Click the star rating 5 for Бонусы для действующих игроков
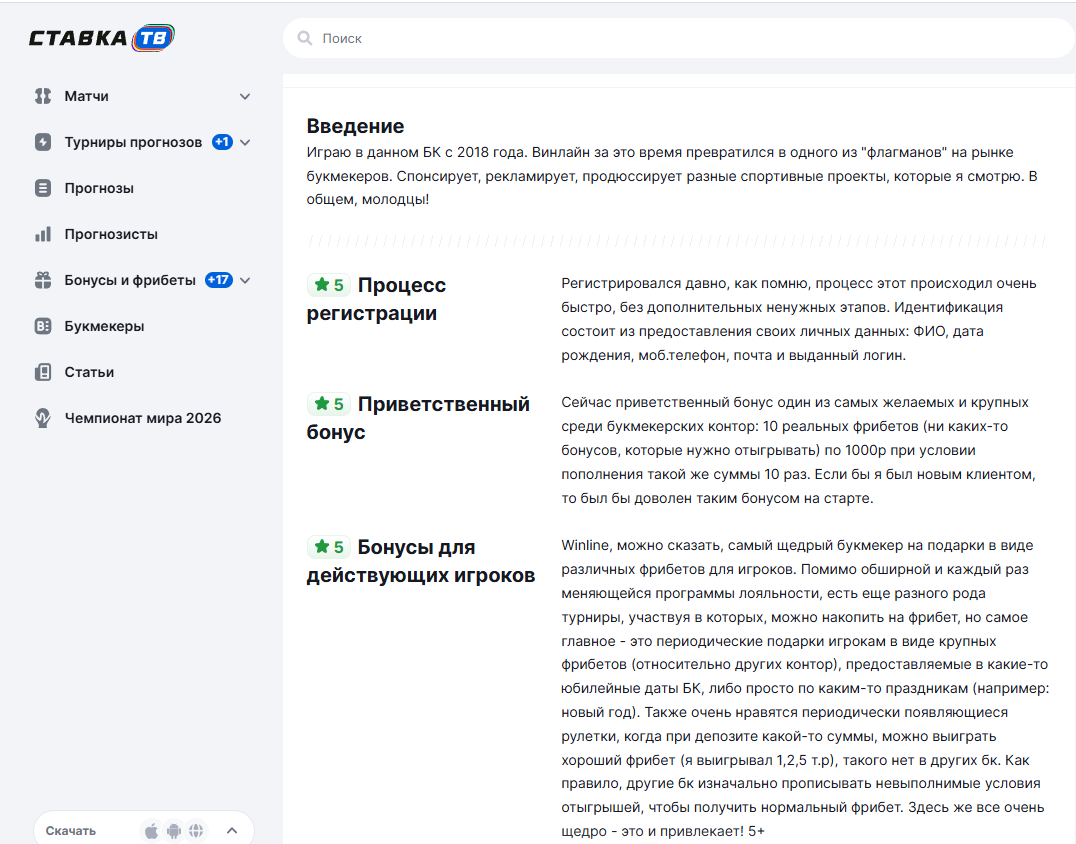 tap(329, 547)
